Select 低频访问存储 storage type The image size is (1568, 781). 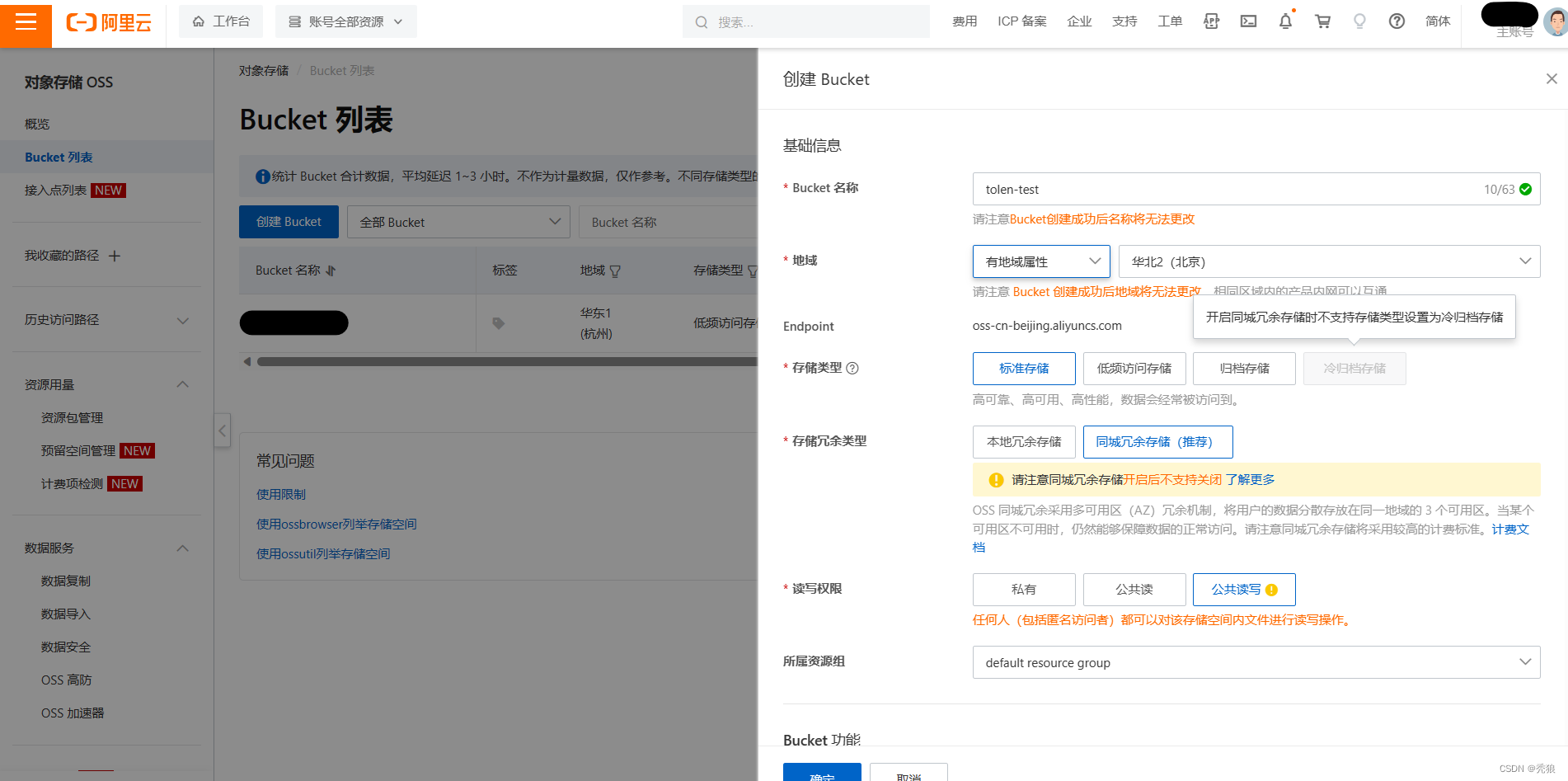click(1134, 369)
